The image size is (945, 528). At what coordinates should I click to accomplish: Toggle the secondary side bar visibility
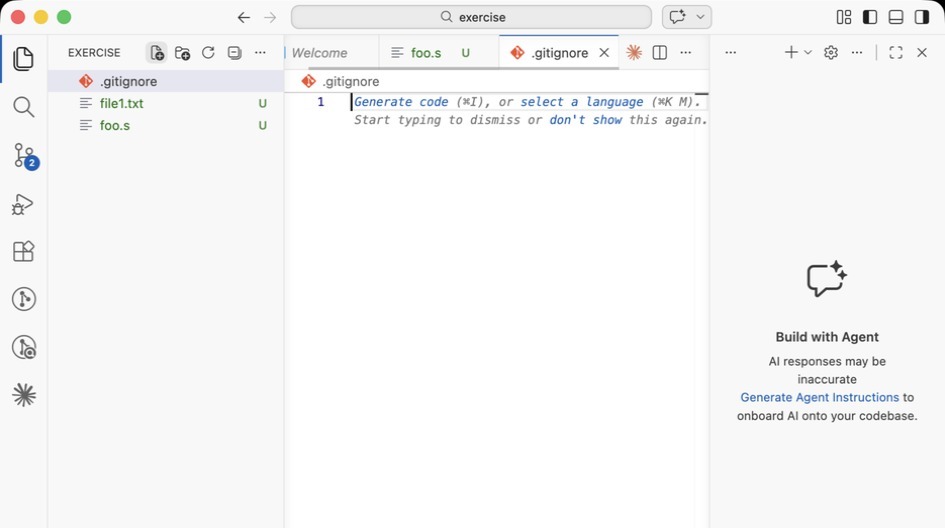click(x=922, y=17)
